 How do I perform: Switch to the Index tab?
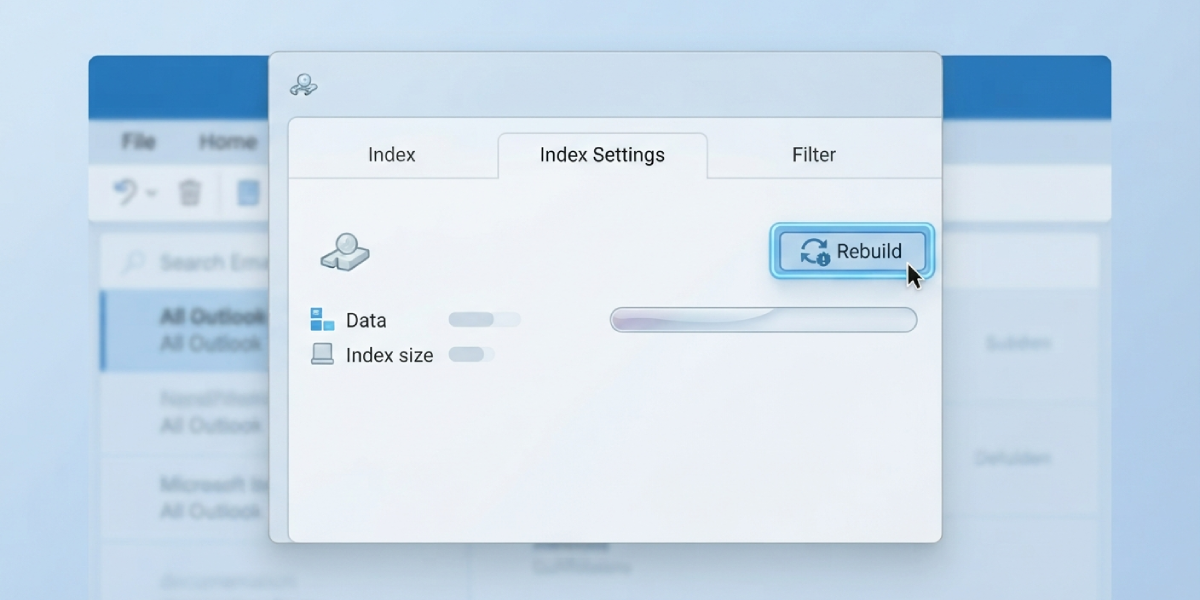pos(392,155)
